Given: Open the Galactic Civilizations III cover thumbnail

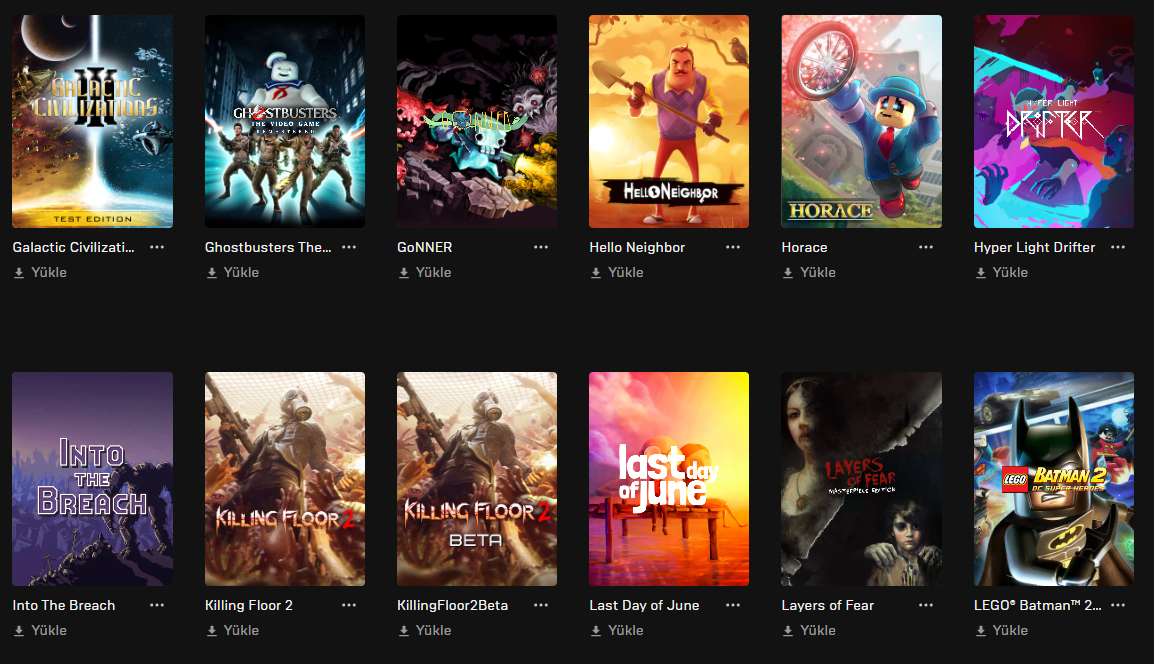Looking at the screenshot, I should click(x=93, y=121).
